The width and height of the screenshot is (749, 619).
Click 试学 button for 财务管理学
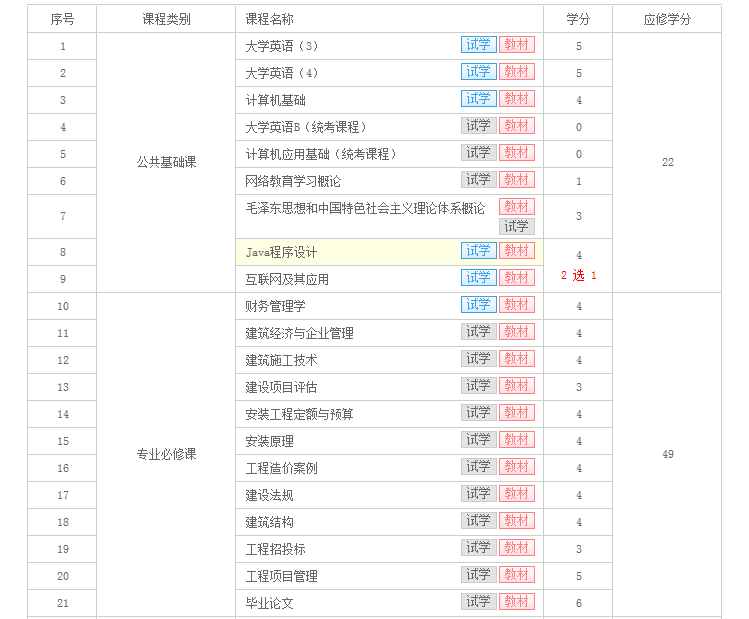click(478, 305)
